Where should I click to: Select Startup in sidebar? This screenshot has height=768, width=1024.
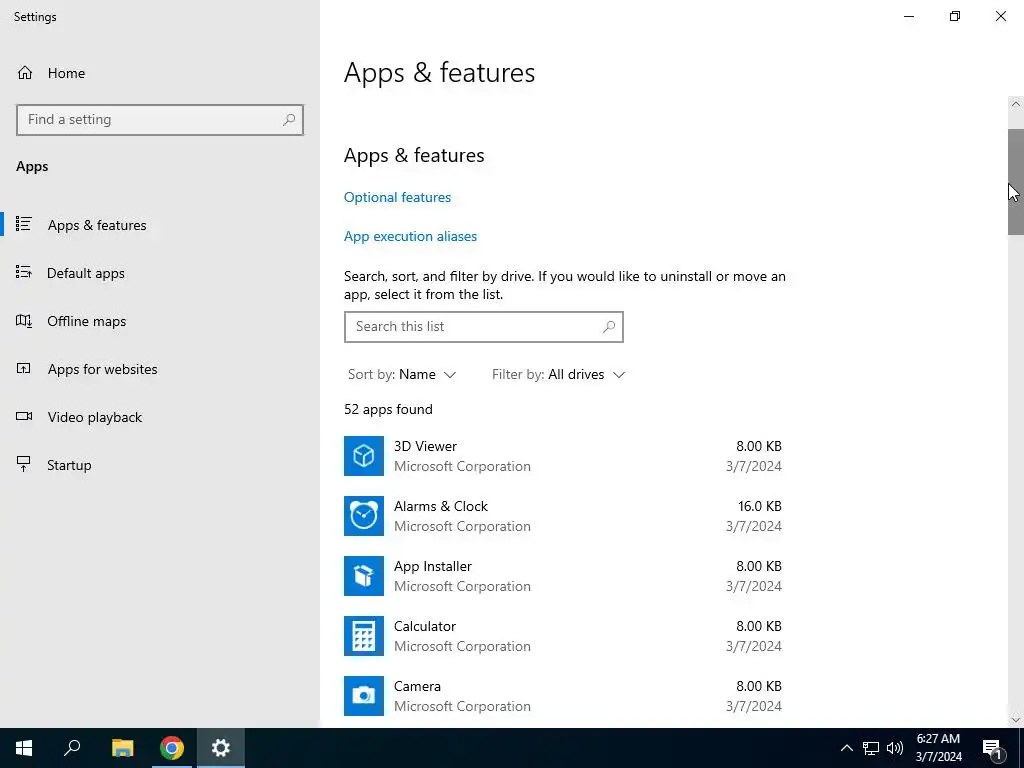[x=160, y=465]
